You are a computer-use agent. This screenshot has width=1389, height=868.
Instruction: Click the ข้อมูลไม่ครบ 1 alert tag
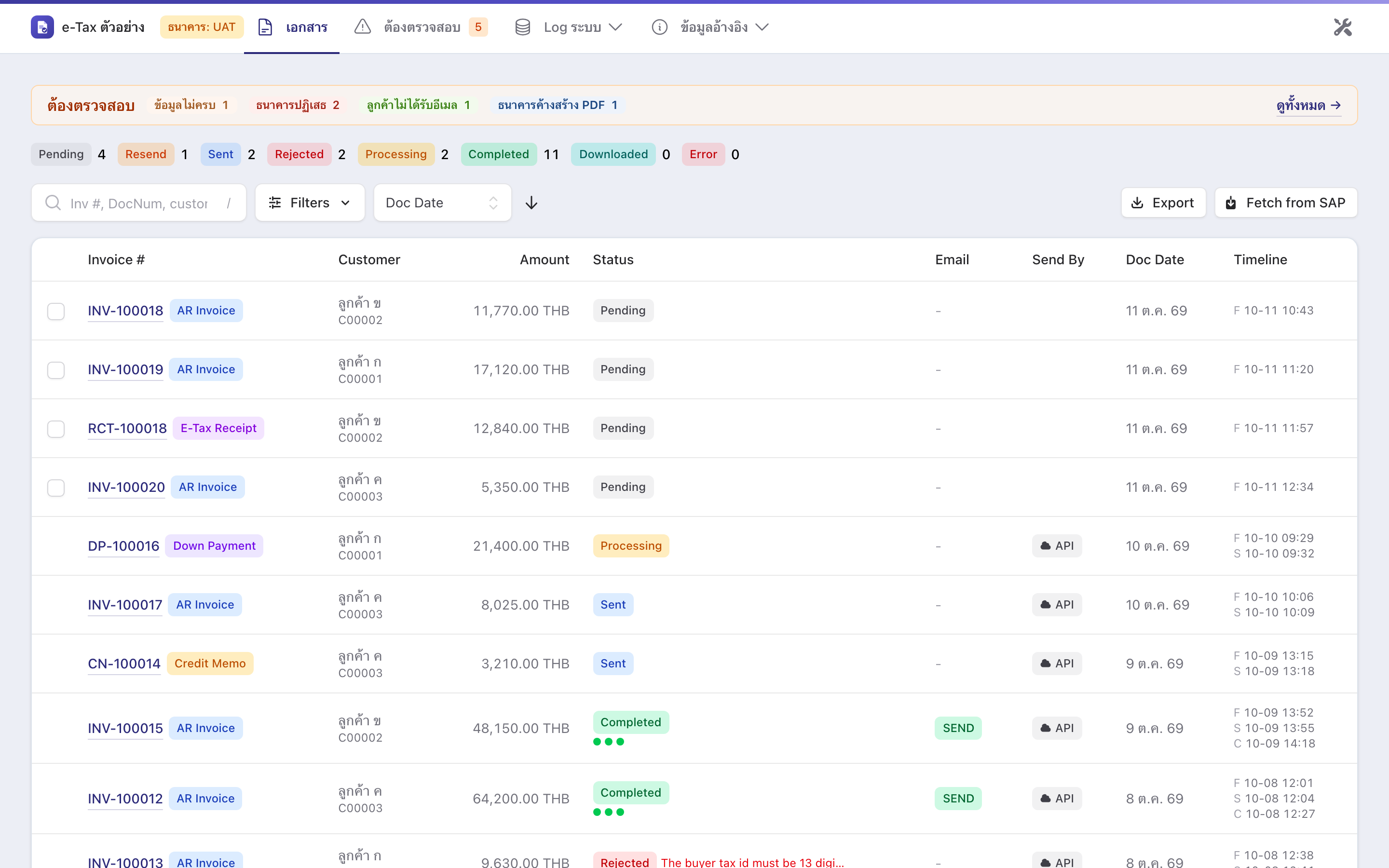click(x=191, y=105)
